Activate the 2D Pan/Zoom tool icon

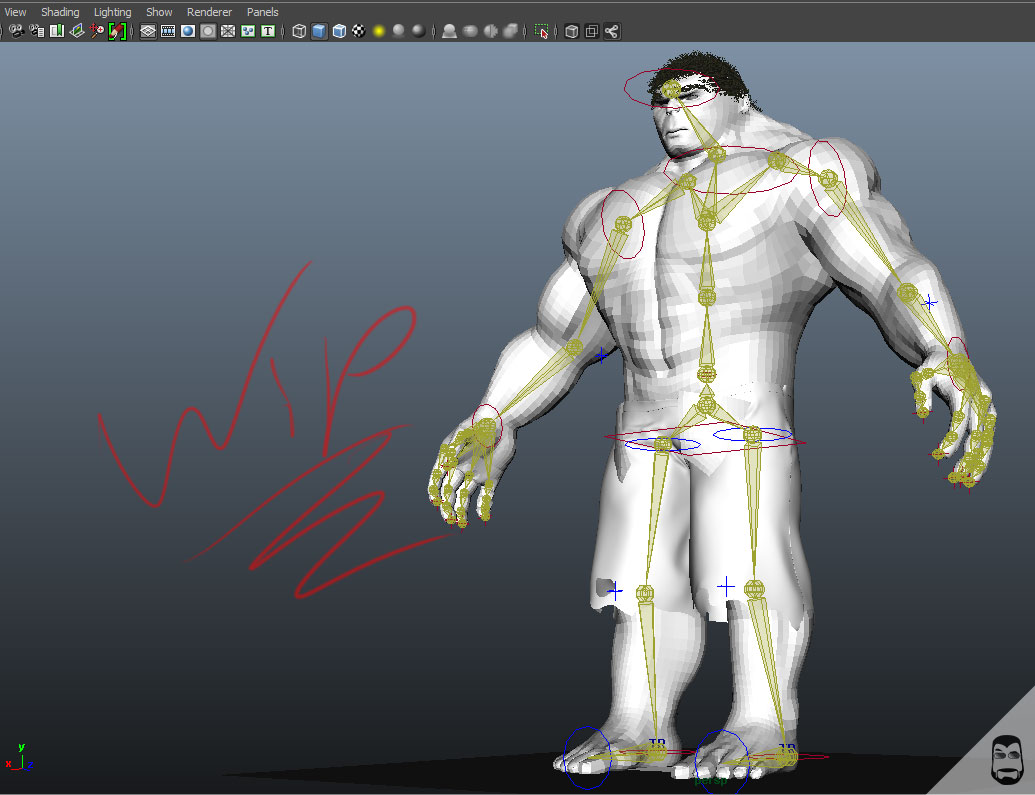pyautogui.click(x=97, y=31)
